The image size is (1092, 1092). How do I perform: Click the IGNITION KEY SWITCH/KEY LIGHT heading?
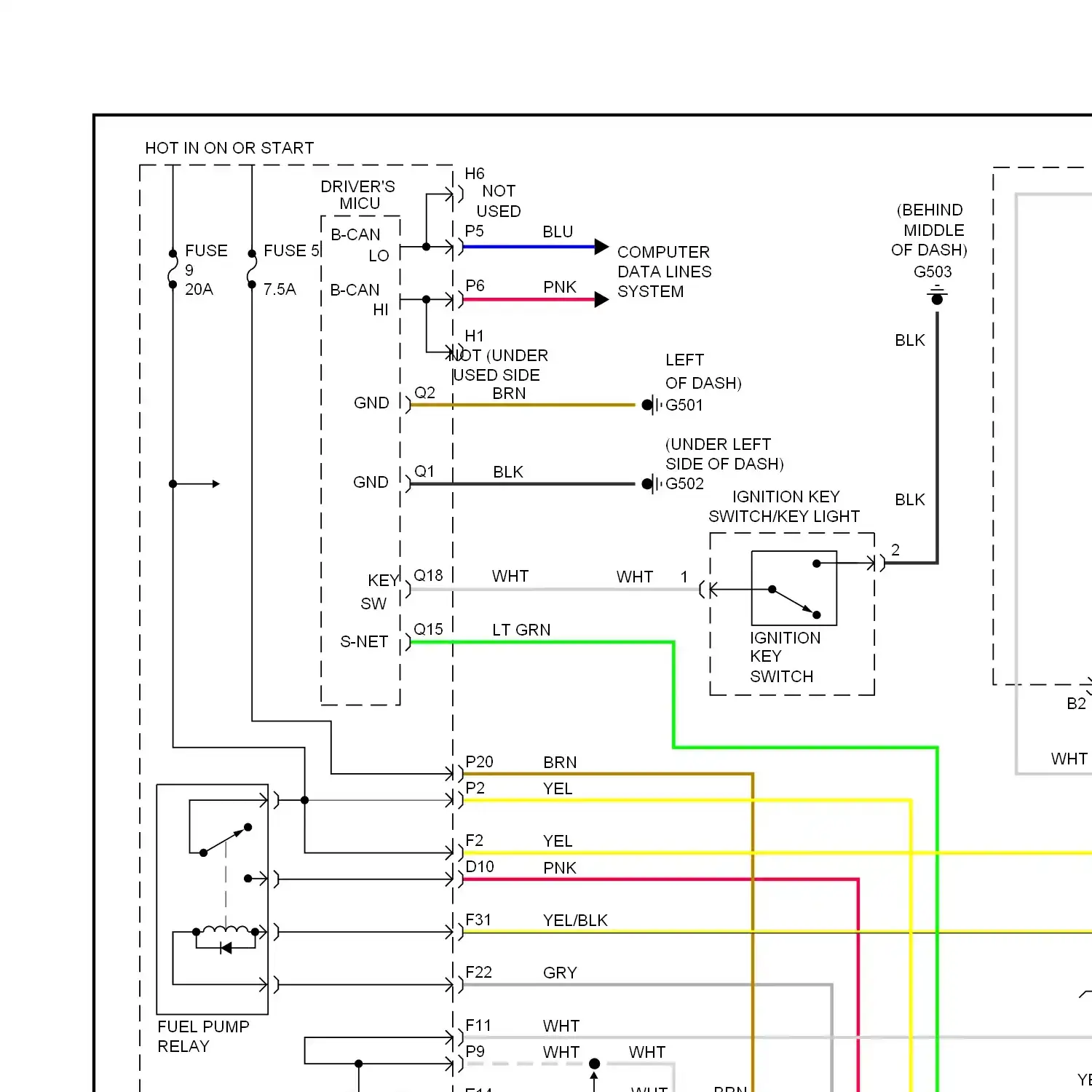(x=785, y=506)
